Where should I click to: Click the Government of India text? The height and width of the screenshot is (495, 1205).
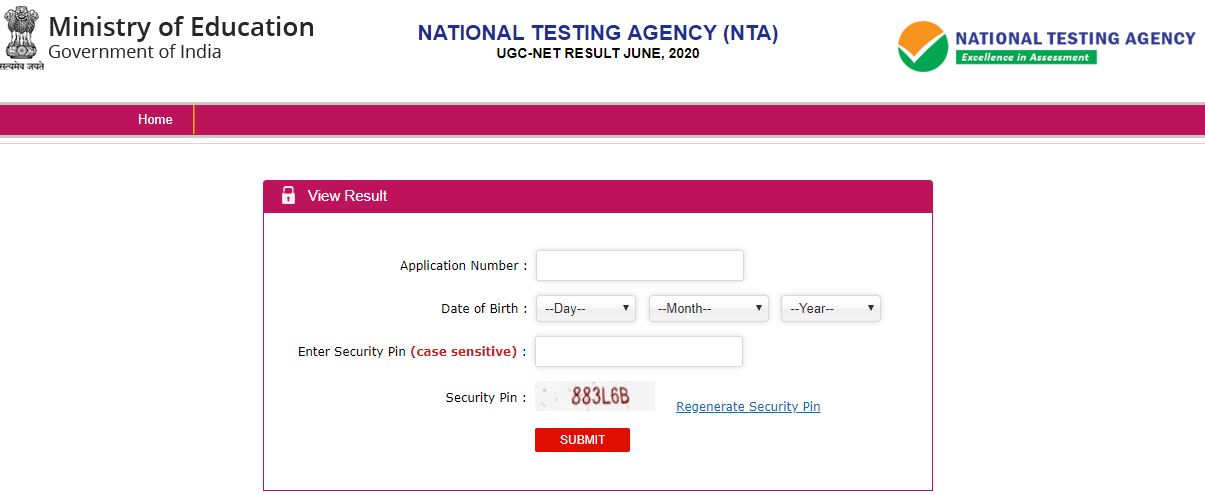pyautogui.click(x=135, y=52)
